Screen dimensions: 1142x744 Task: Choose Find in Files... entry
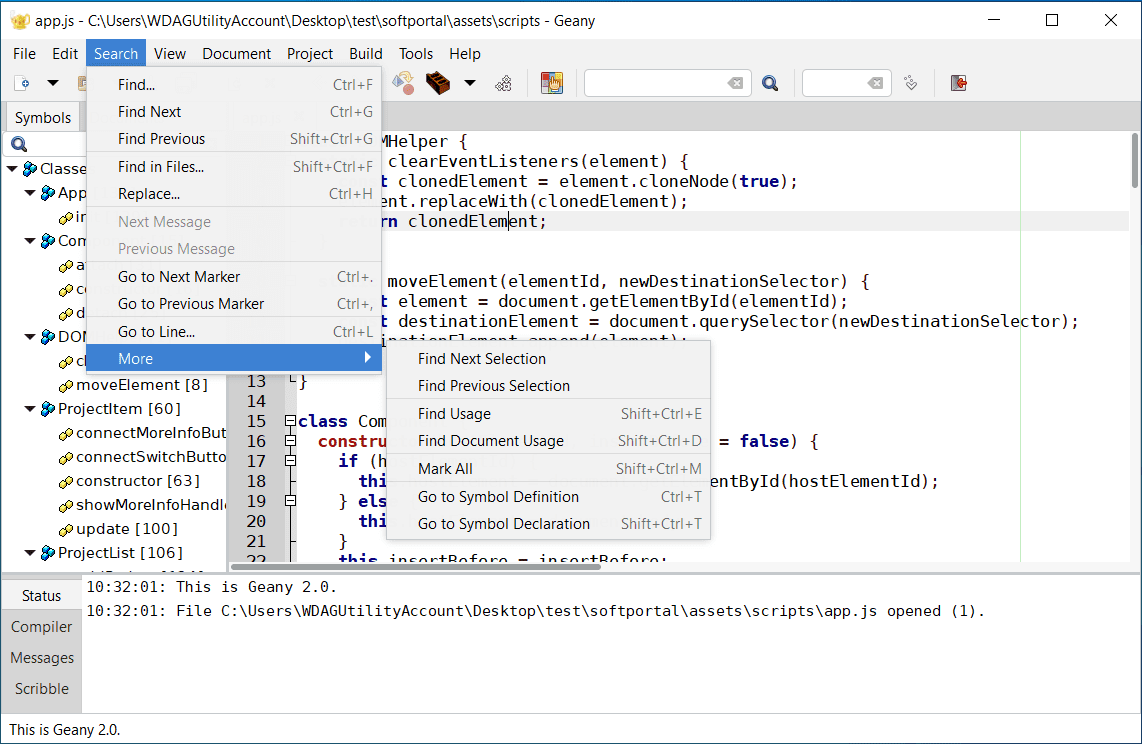(x=234, y=167)
